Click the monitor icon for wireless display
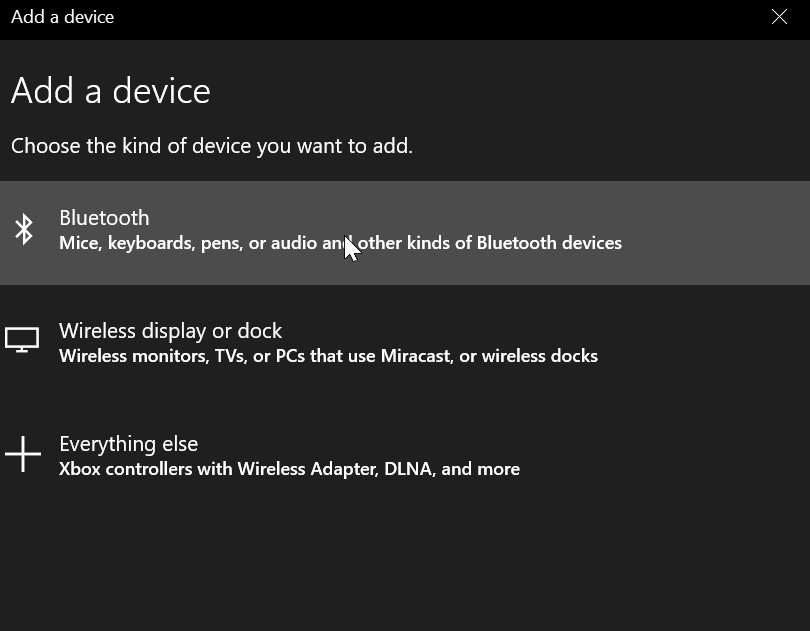 pyautogui.click(x=22, y=340)
